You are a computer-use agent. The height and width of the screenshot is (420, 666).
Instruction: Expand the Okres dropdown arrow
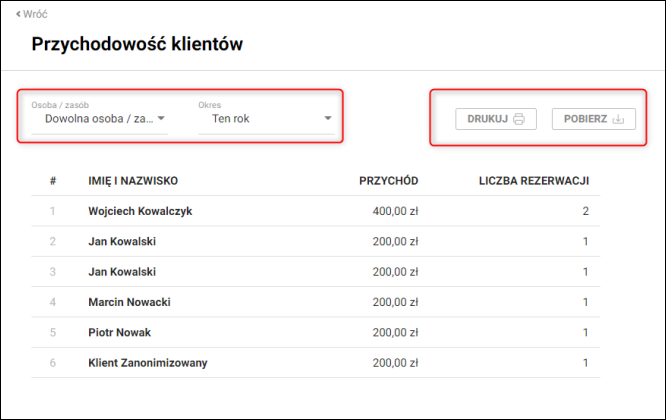click(x=327, y=118)
